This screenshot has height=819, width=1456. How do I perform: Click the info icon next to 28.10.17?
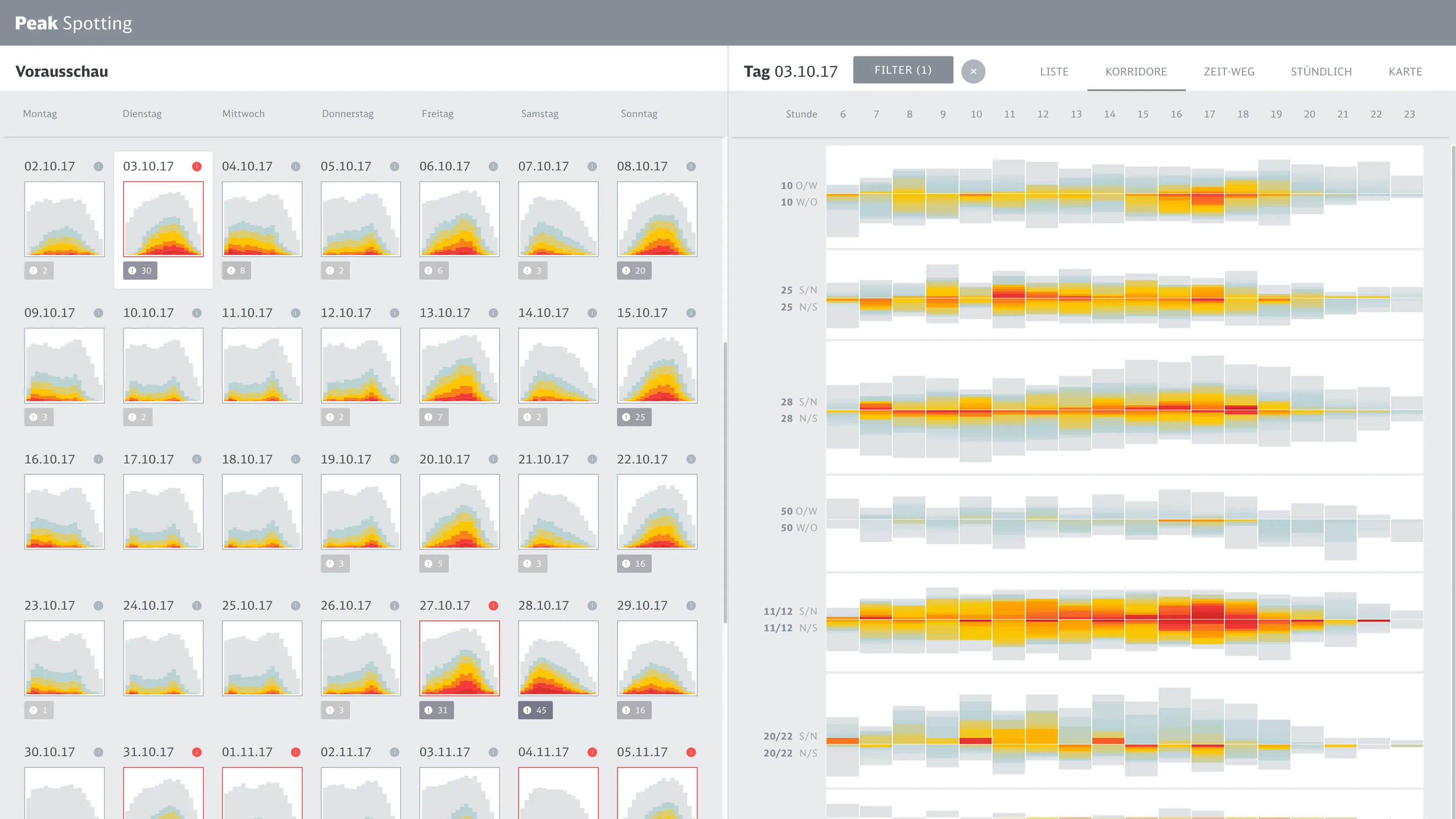coord(592,605)
